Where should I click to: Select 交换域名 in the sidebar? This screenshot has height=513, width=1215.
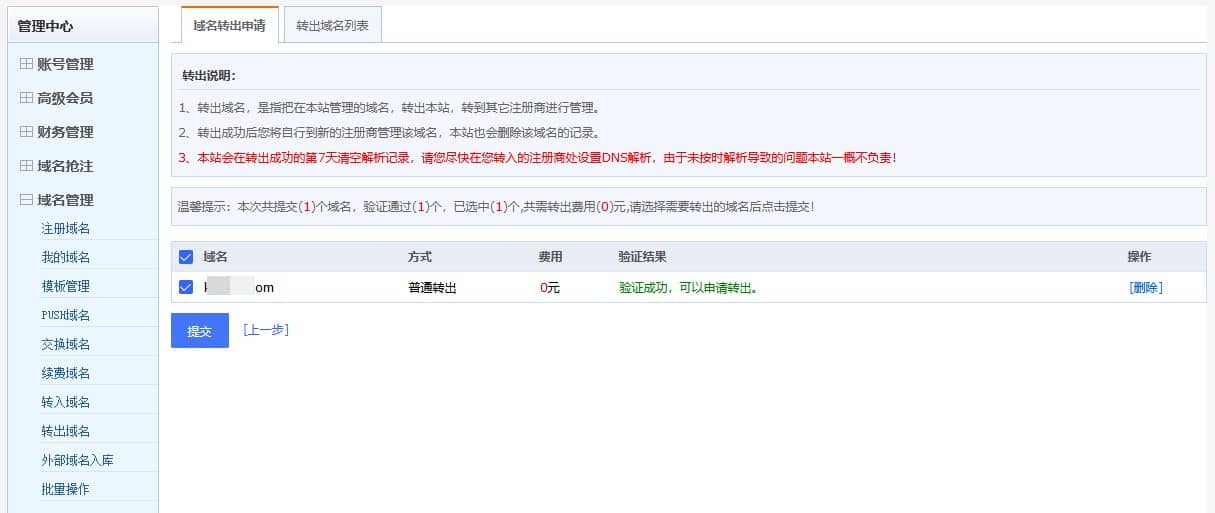(x=66, y=345)
